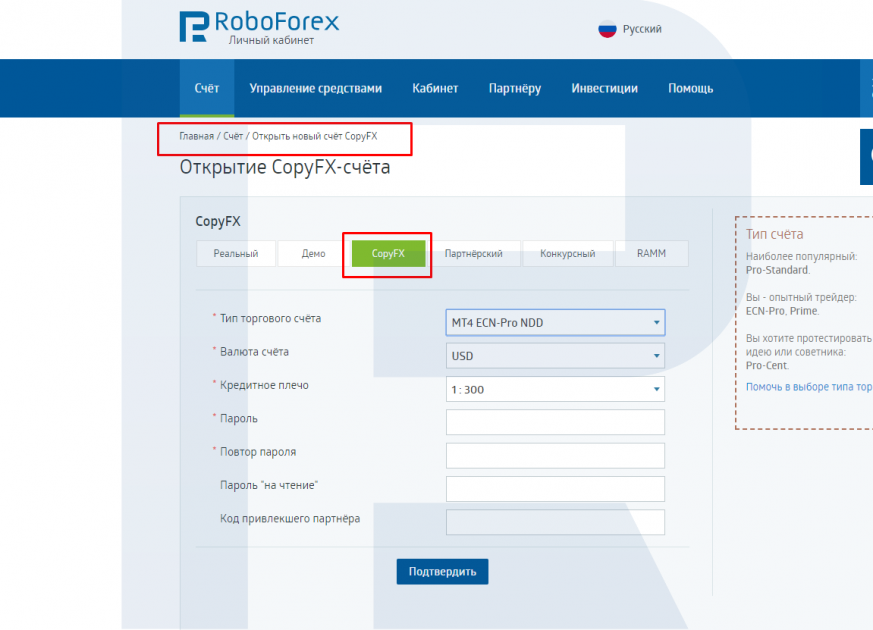Switch to the Партнёрский account tab
The image size is (873, 630).
(474, 253)
